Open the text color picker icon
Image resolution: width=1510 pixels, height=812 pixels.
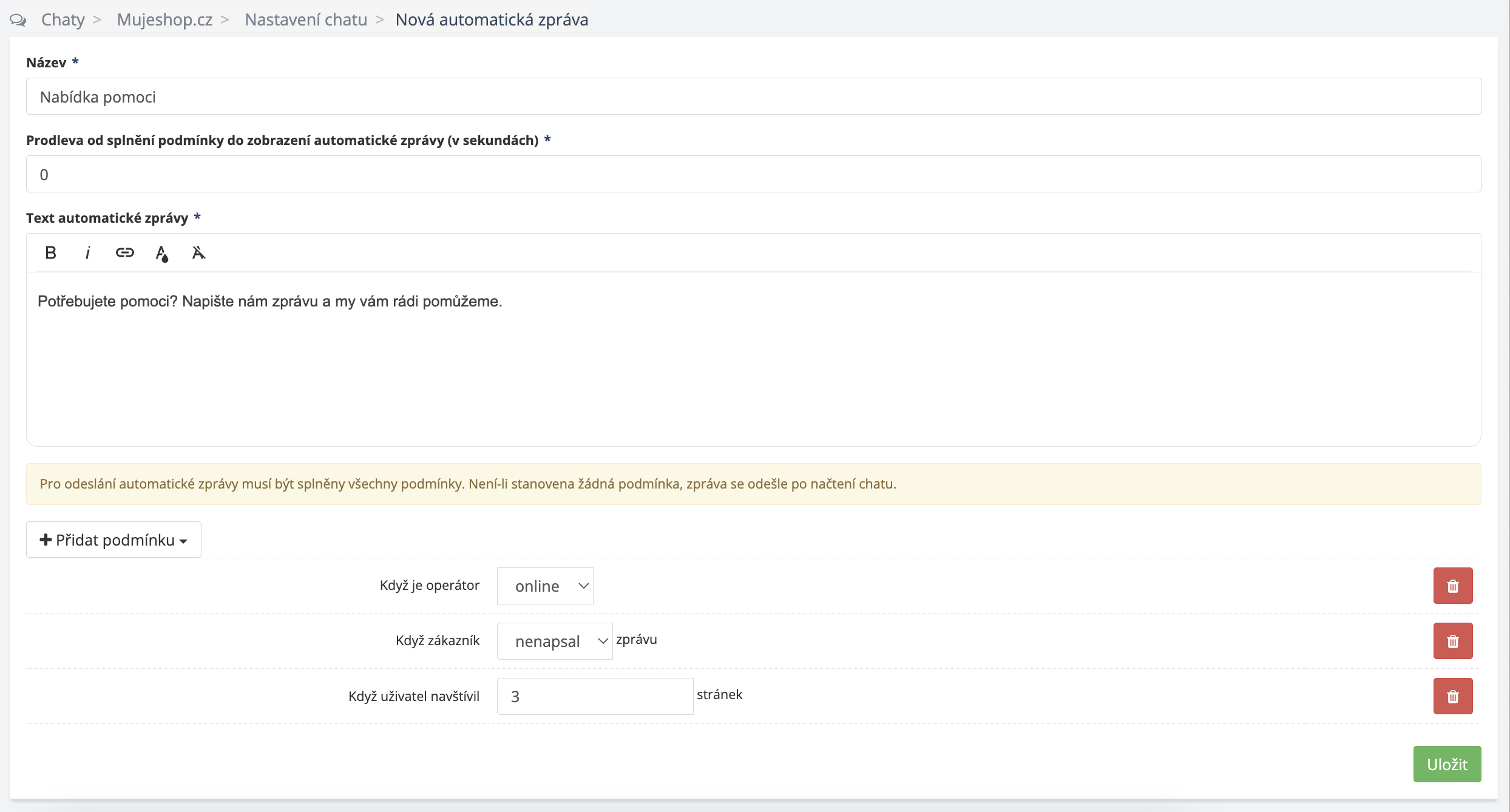[x=161, y=253]
